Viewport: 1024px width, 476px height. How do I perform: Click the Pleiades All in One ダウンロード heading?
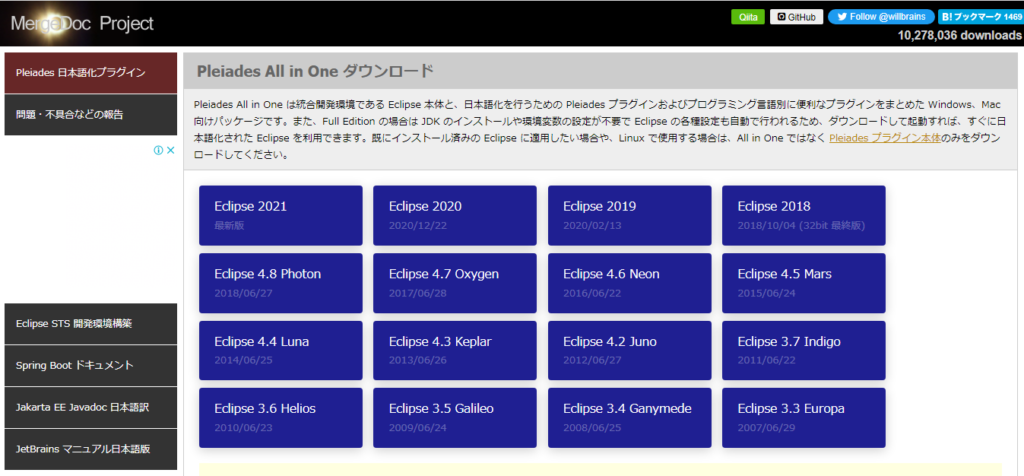coord(315,71)
